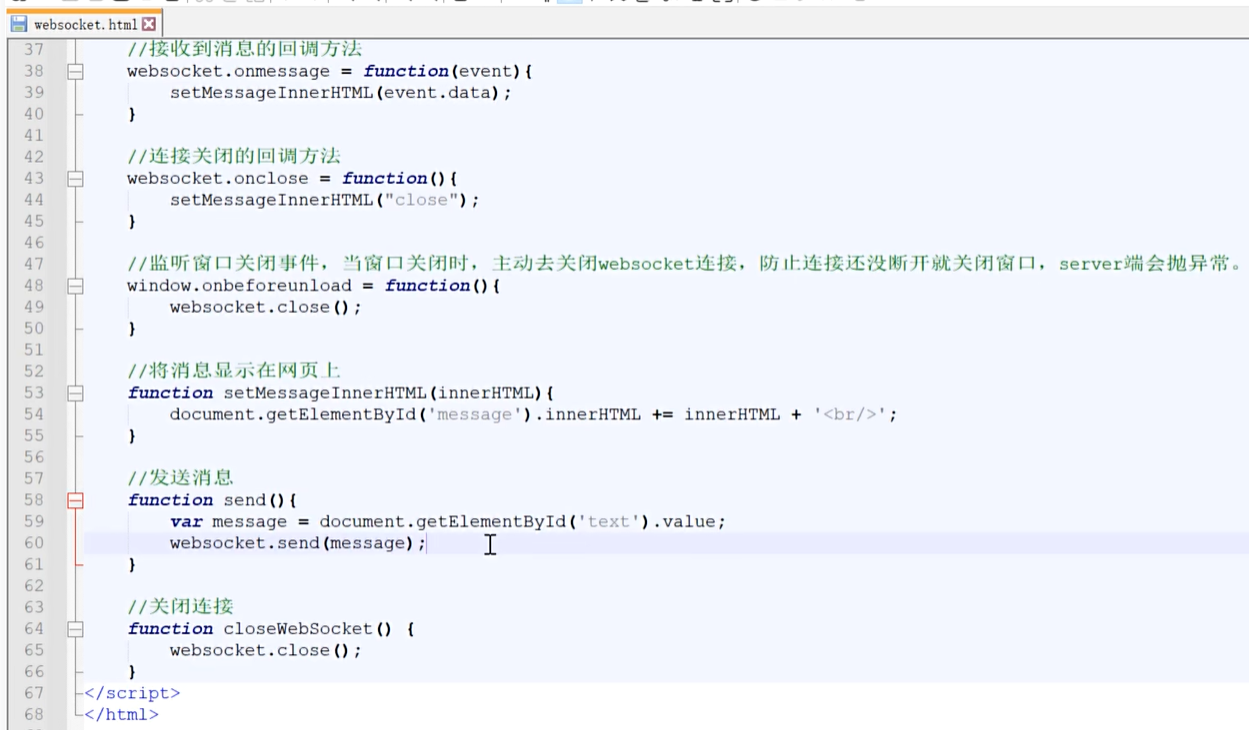Click the </script> closing tag
Image resolution: width=1249 pixels, height=730 pixels.
pos(133,693)
